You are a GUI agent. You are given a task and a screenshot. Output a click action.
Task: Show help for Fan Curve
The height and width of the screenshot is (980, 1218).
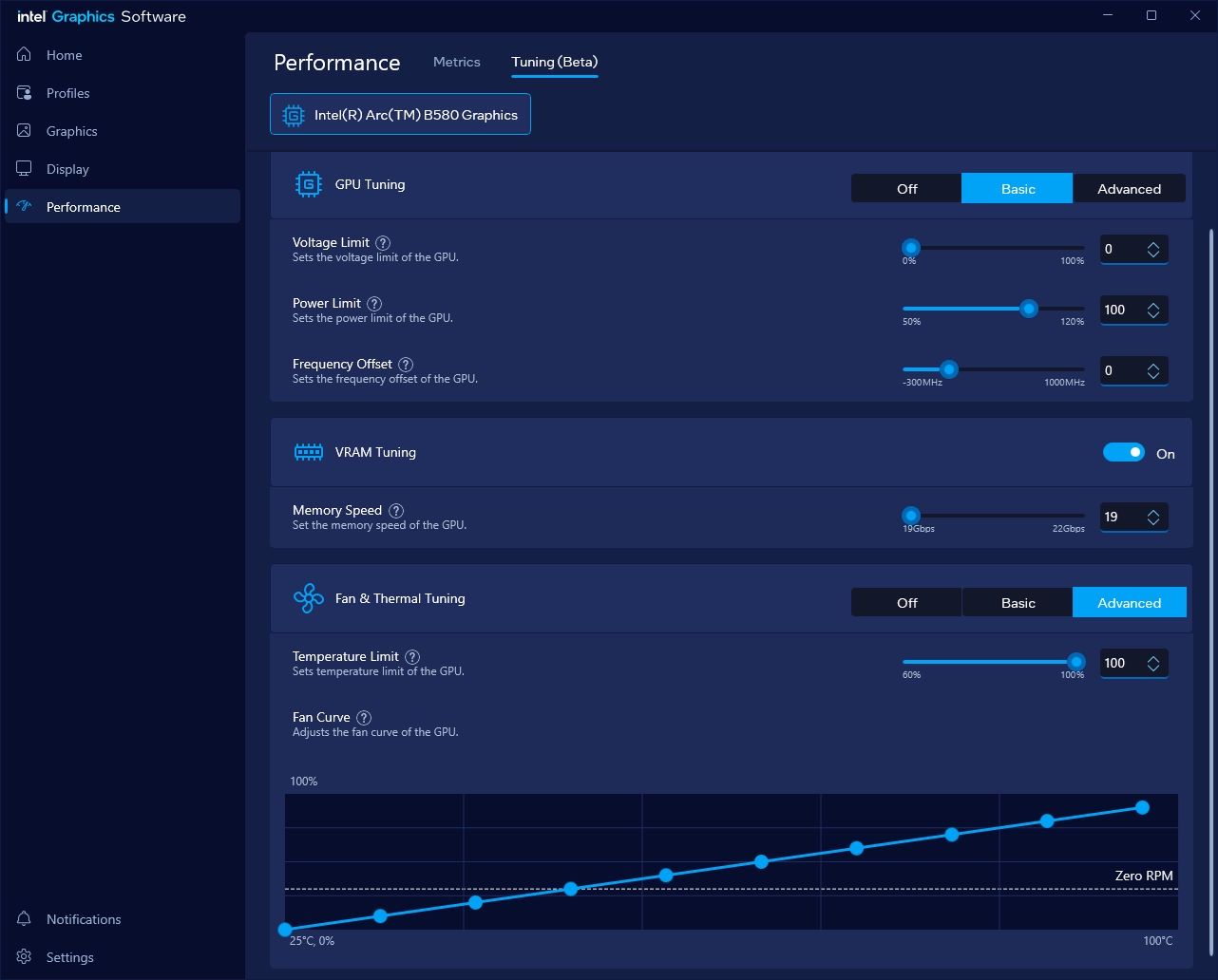click(x=364, y=718)
